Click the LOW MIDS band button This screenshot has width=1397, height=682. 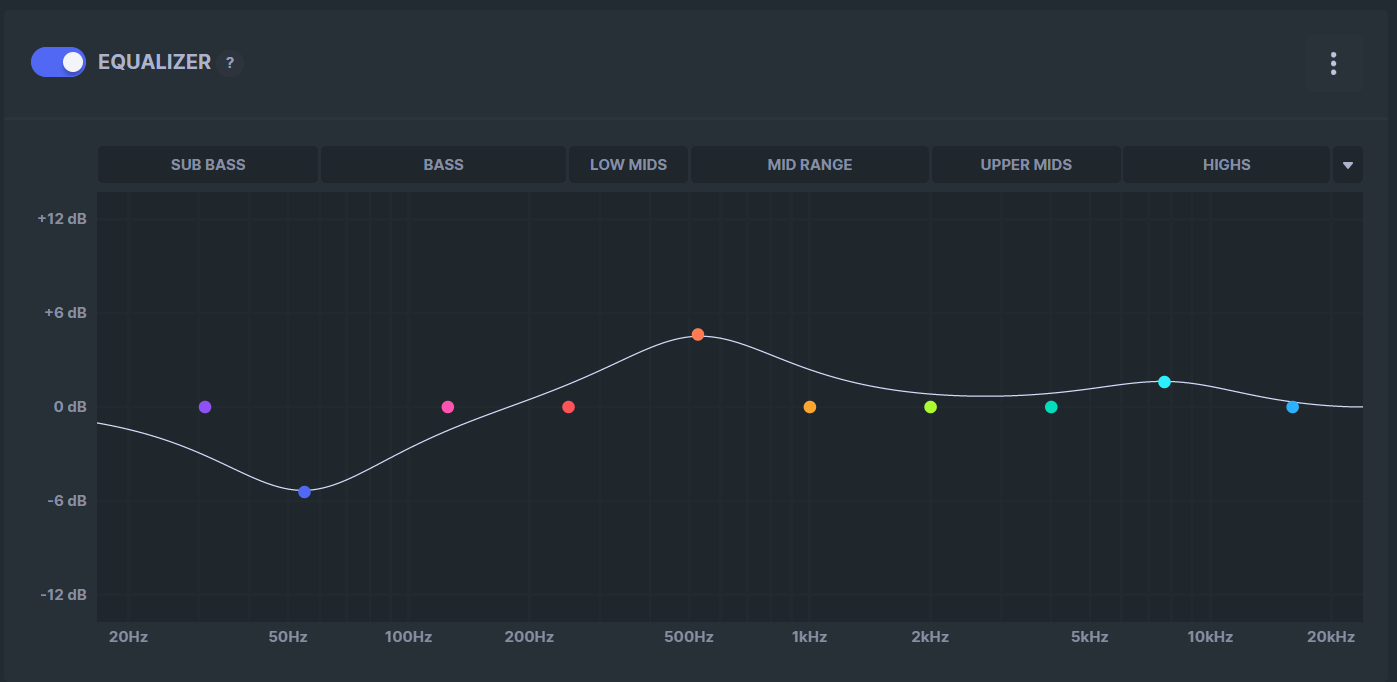coord(628,165)
